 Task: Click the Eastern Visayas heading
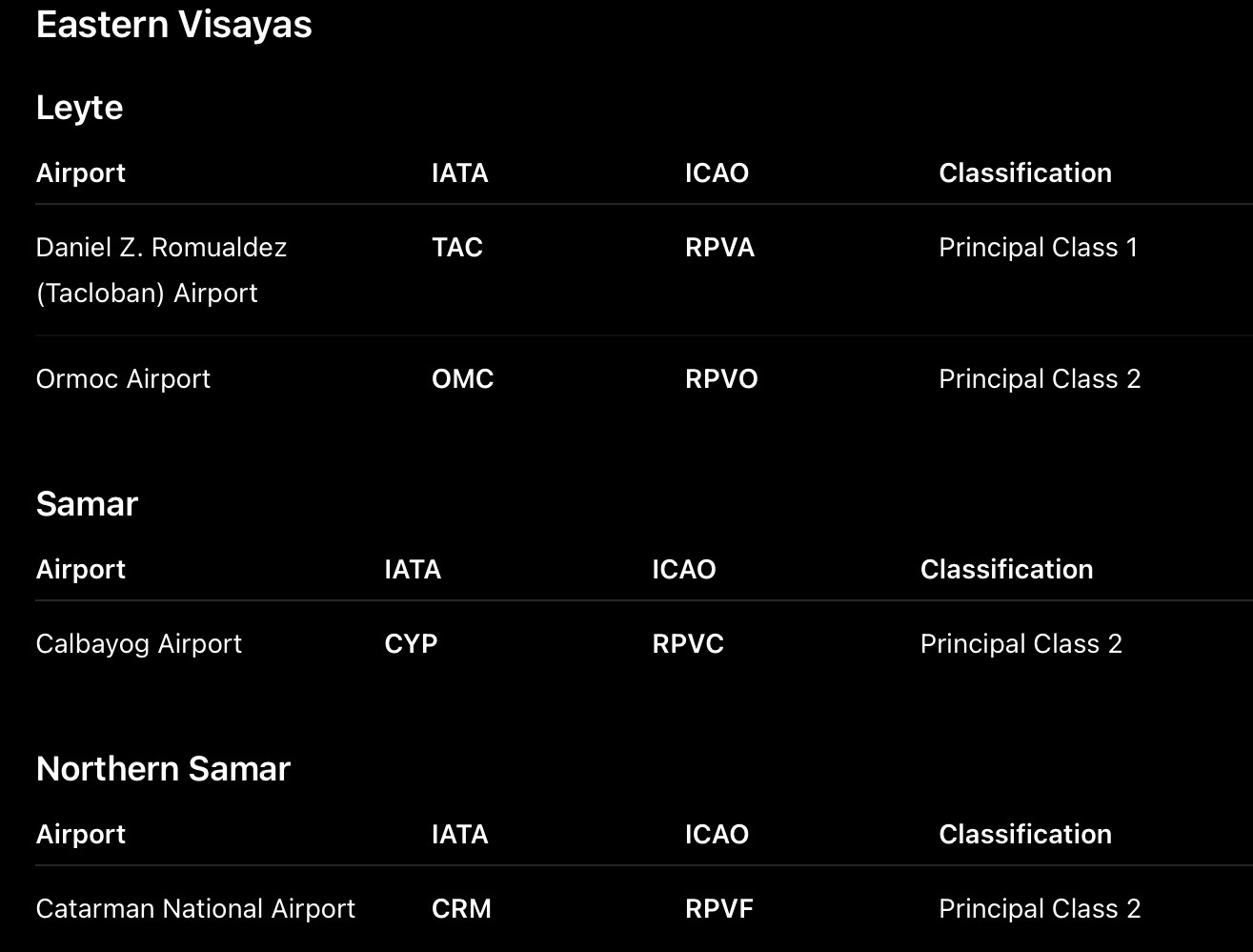pyautogui.click(x=173, y=24)
